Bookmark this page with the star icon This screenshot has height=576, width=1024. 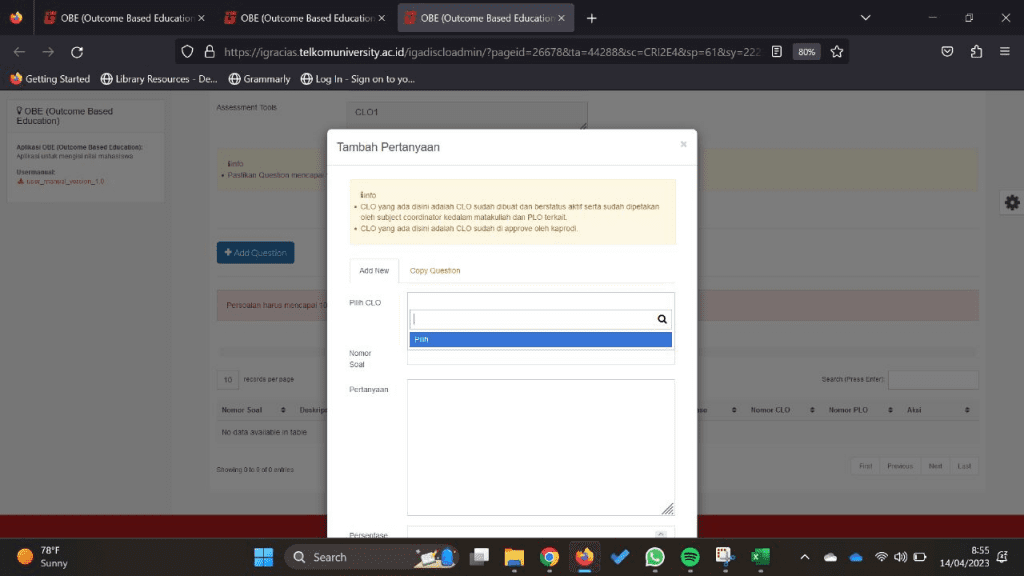click(837, 52)
